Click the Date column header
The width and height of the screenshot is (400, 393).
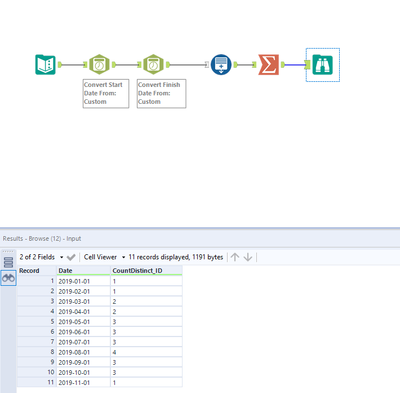click(x=83, y=270)
